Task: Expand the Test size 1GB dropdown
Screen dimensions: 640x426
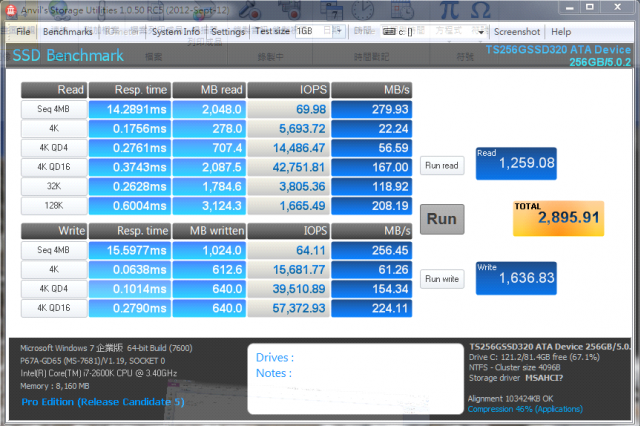Action: [339, 31]
